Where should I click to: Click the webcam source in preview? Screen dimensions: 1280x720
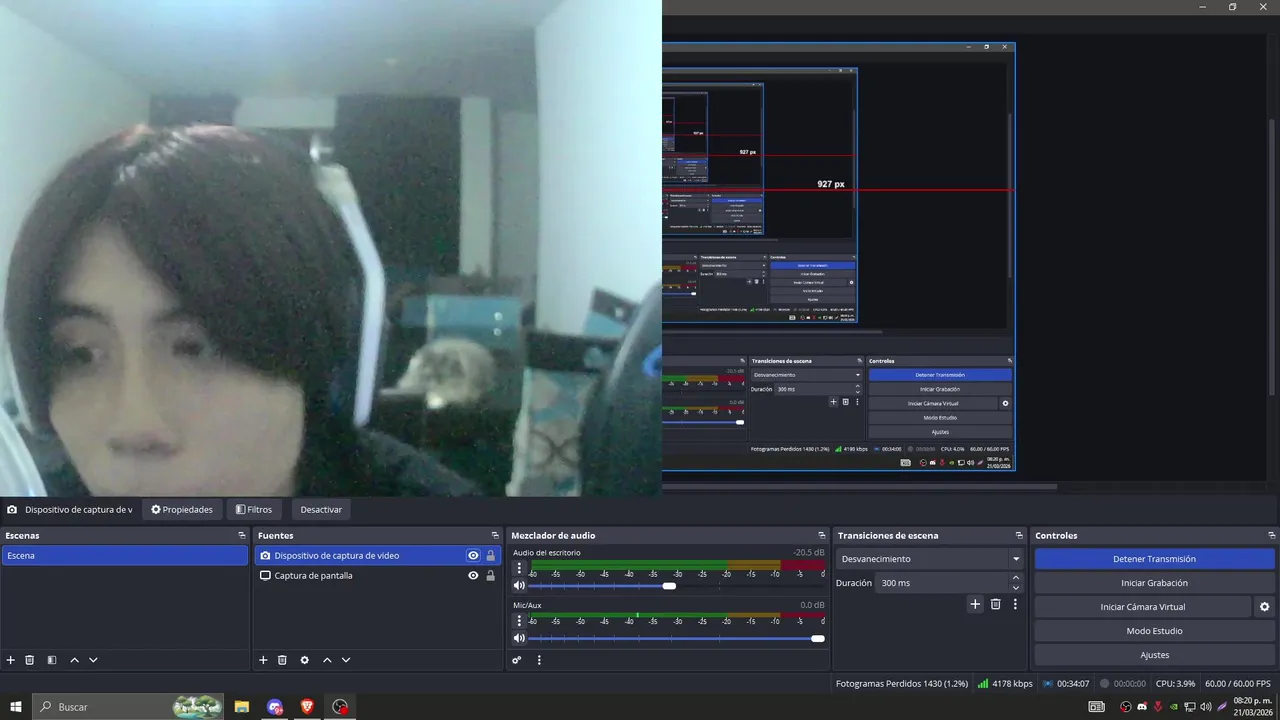pyautogui.click(x=330, y=248)
